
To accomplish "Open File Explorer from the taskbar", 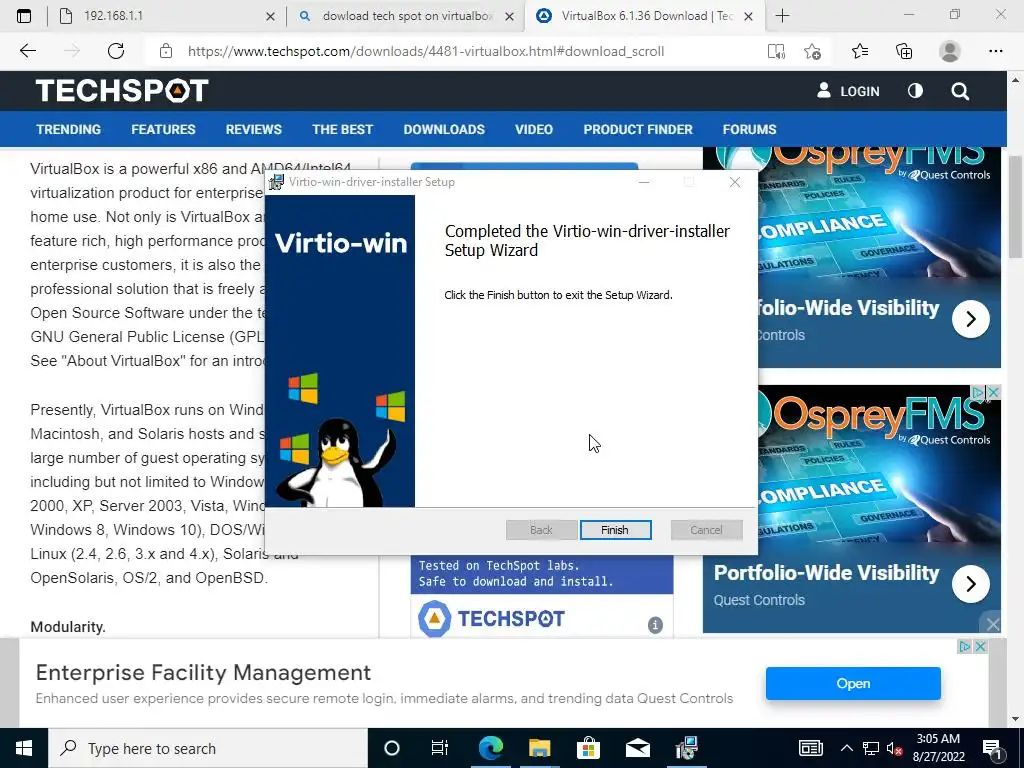I will [540, 748].
